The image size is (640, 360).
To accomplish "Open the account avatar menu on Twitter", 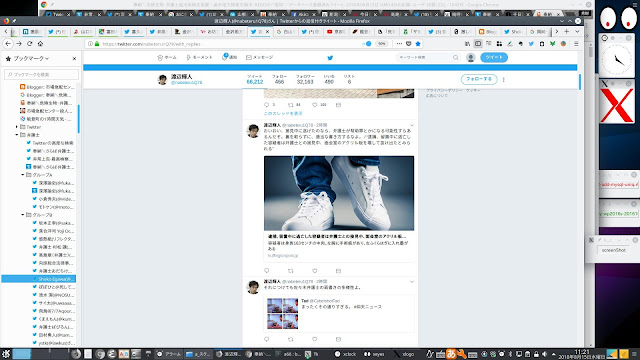I will (x=471, y=58).
